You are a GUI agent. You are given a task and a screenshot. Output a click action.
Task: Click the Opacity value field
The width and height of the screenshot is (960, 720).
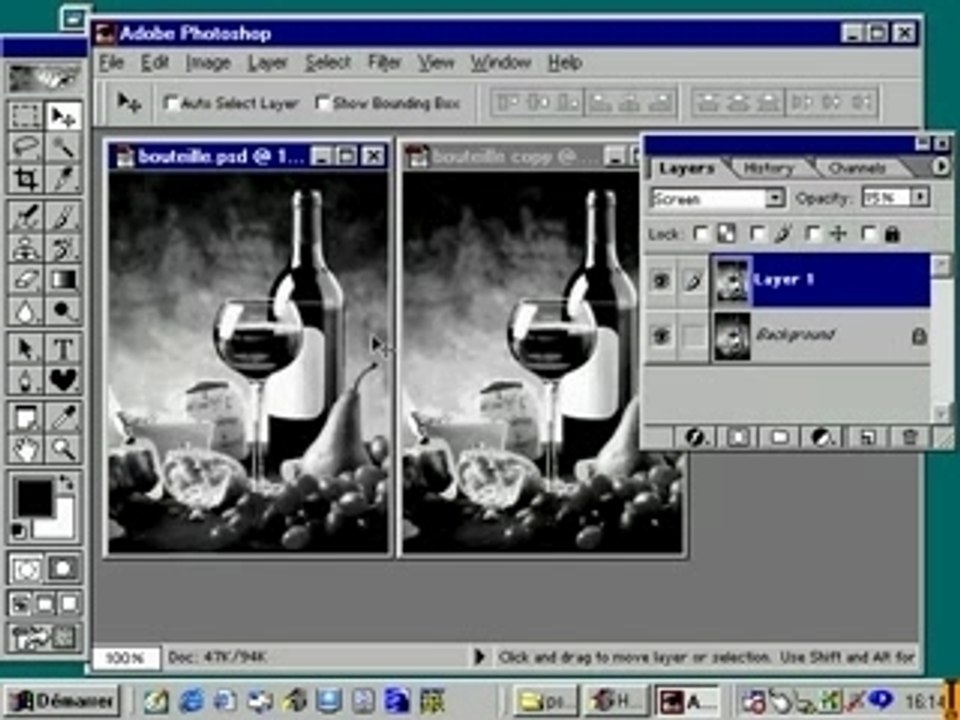pyautogui.click(x=885, y=197)
